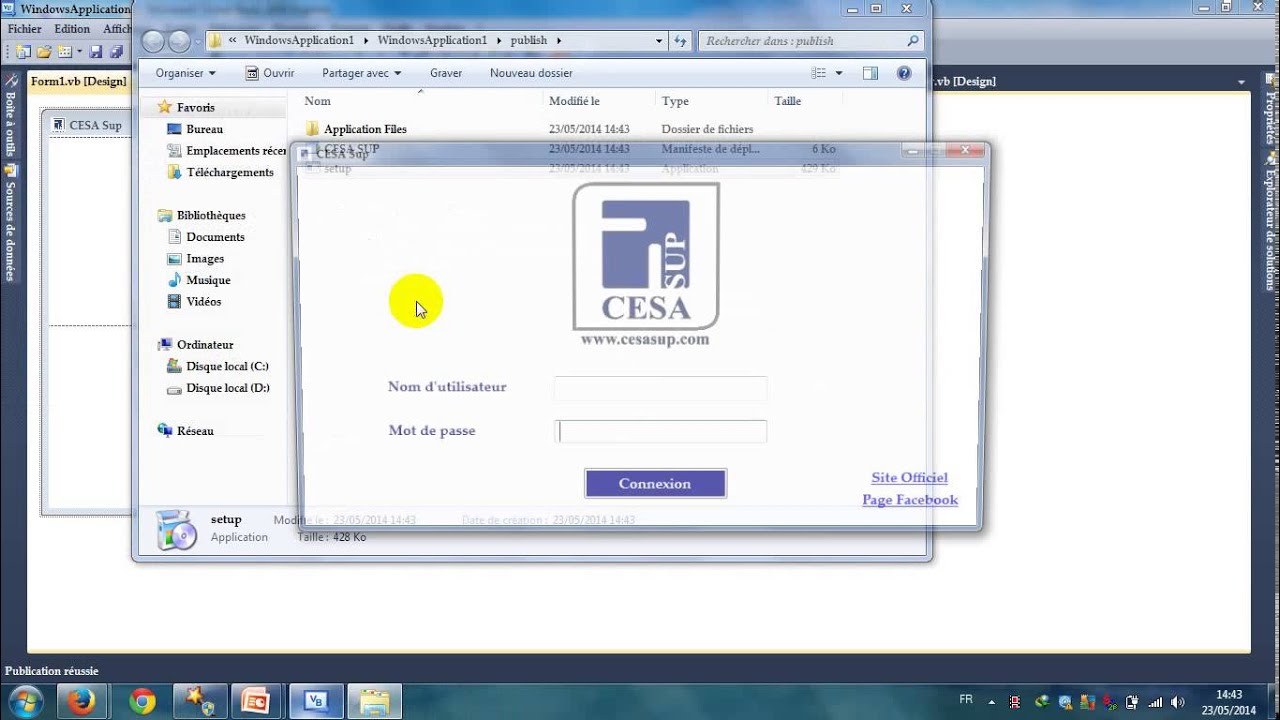Viewport: 1280px width, 720px height.
Task: Click the Connexion button in CESA Sup
Action: (x=655, y=484)
